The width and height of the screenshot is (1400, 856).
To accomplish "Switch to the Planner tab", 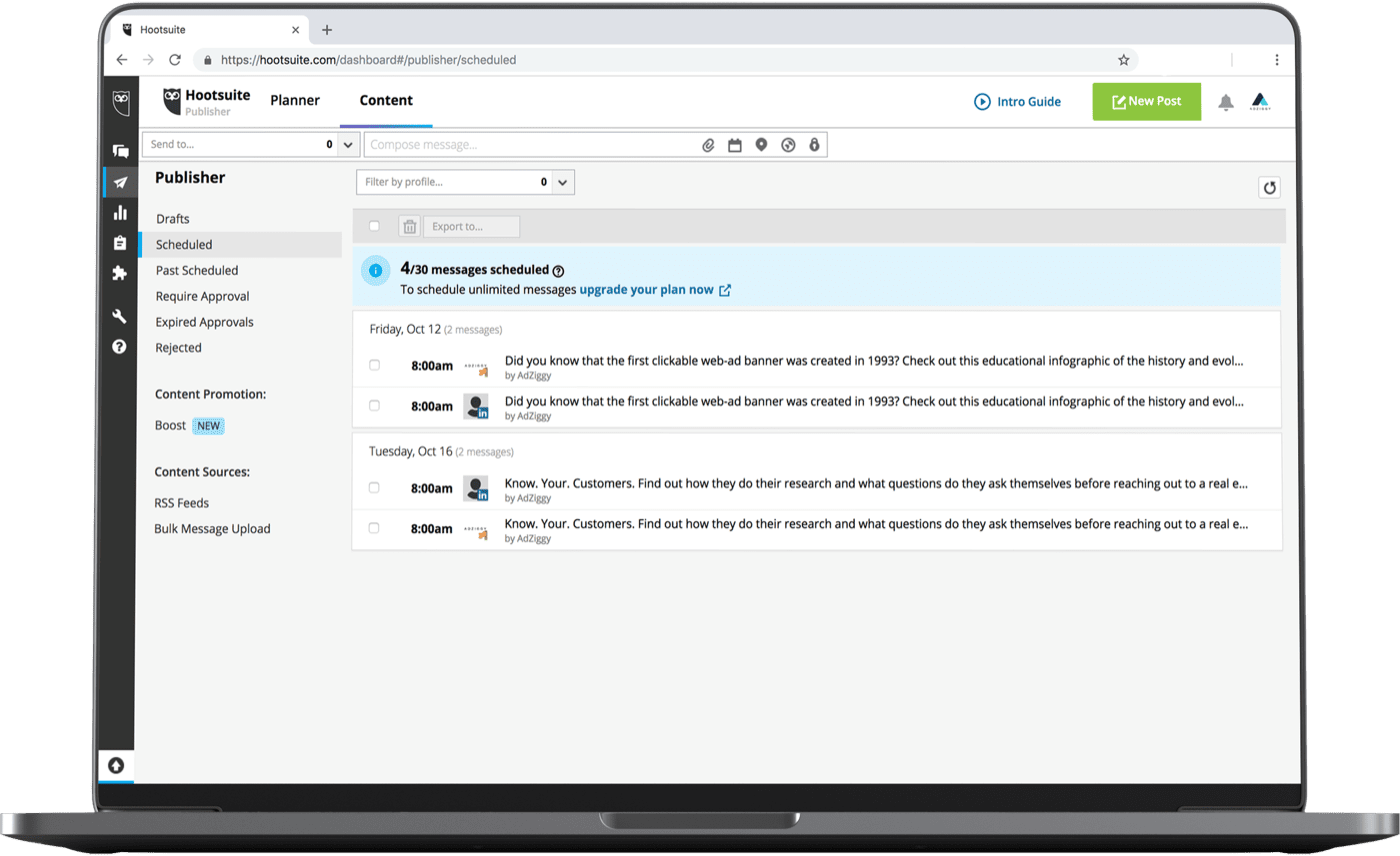I will coord(295,101).
